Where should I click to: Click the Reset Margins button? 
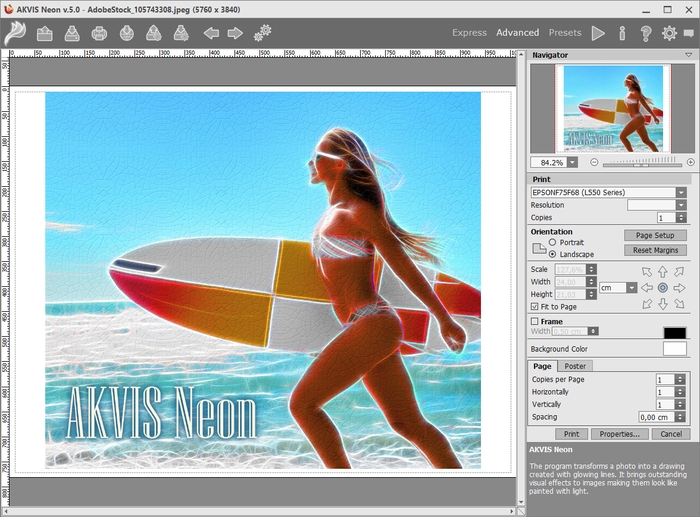pos(655,250)
